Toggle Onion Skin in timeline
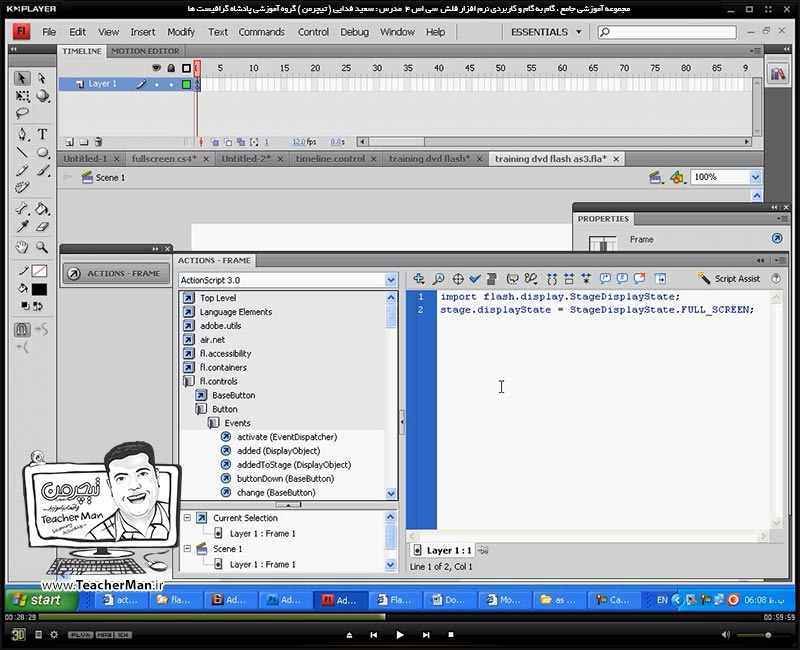Viewport: 800px width, 650px height. click(215, 142)
